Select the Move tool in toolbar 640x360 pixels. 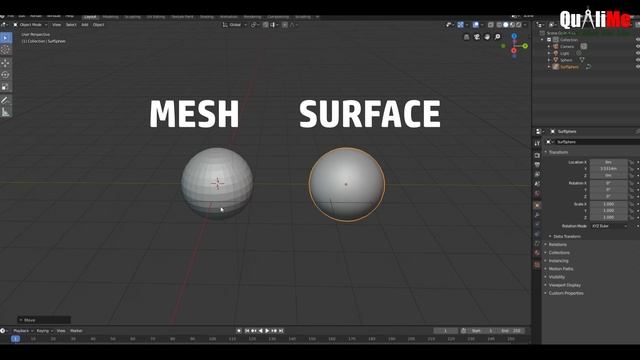[x=5, y=62]
